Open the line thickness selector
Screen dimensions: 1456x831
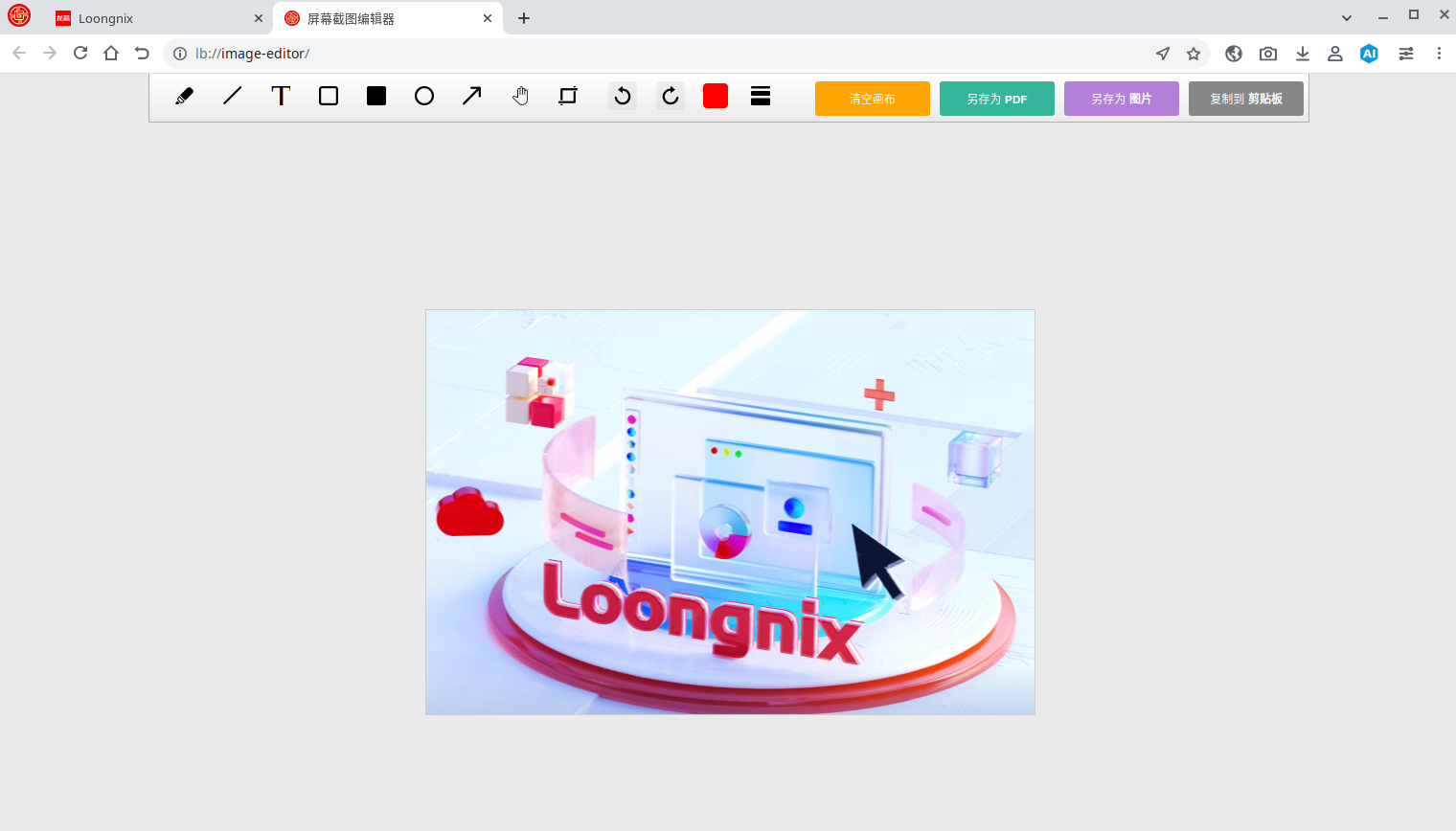[x=761, y=96]
